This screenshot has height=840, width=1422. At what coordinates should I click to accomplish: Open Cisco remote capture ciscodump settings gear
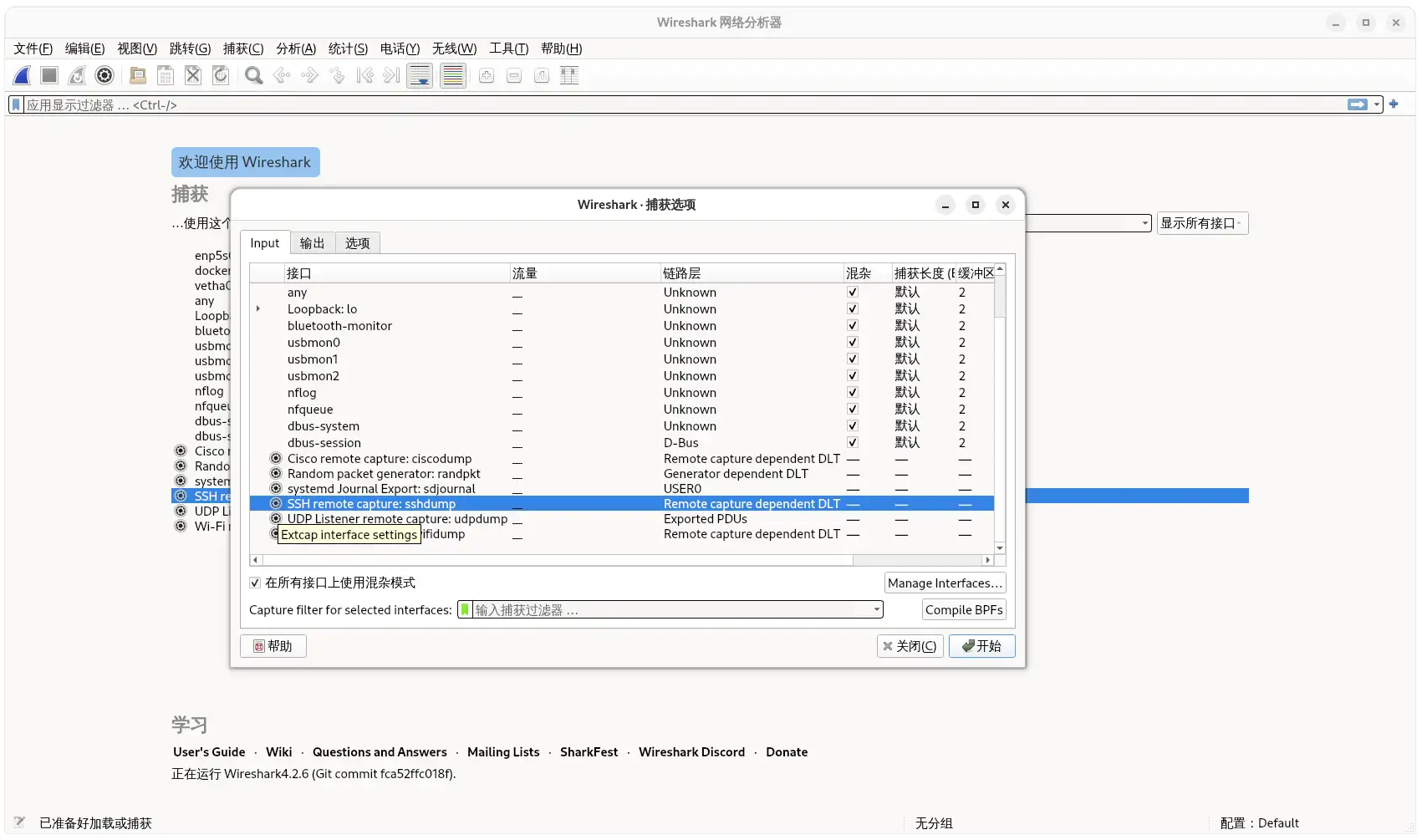click(x=276, y=459)
